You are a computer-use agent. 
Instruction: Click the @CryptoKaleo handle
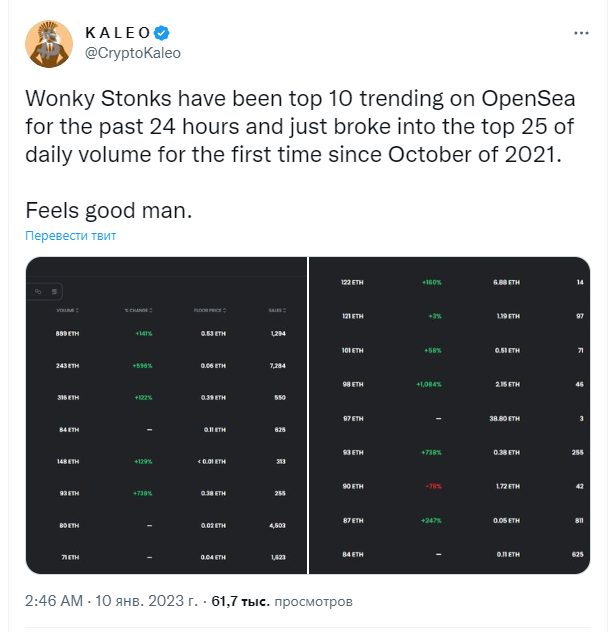[133, 53]
